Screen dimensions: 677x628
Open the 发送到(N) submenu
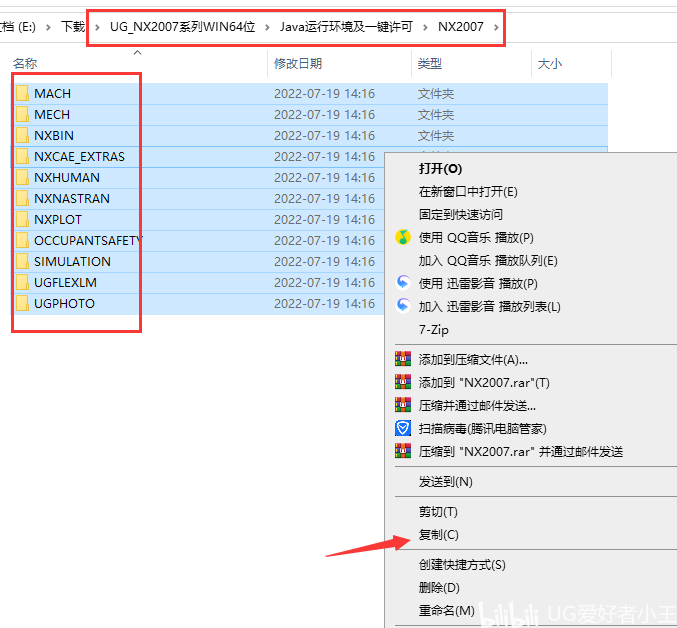[x=445, y=482]
